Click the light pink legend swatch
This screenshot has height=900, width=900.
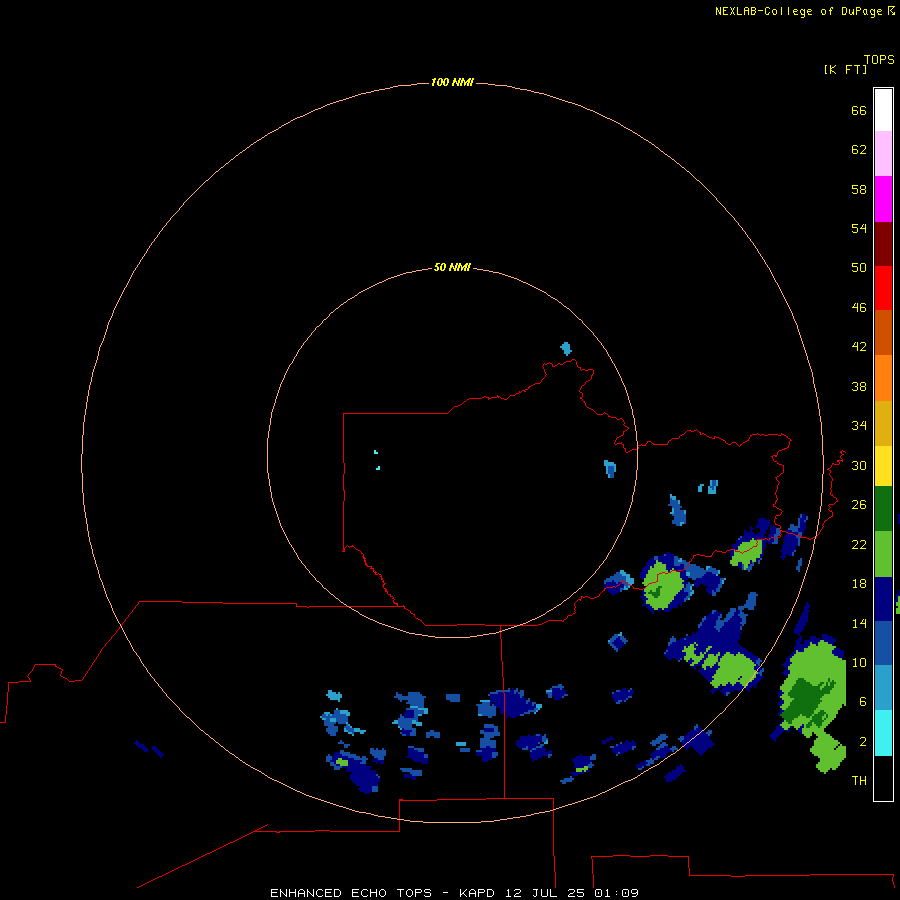pyautogui.click(x=883, y=153)
